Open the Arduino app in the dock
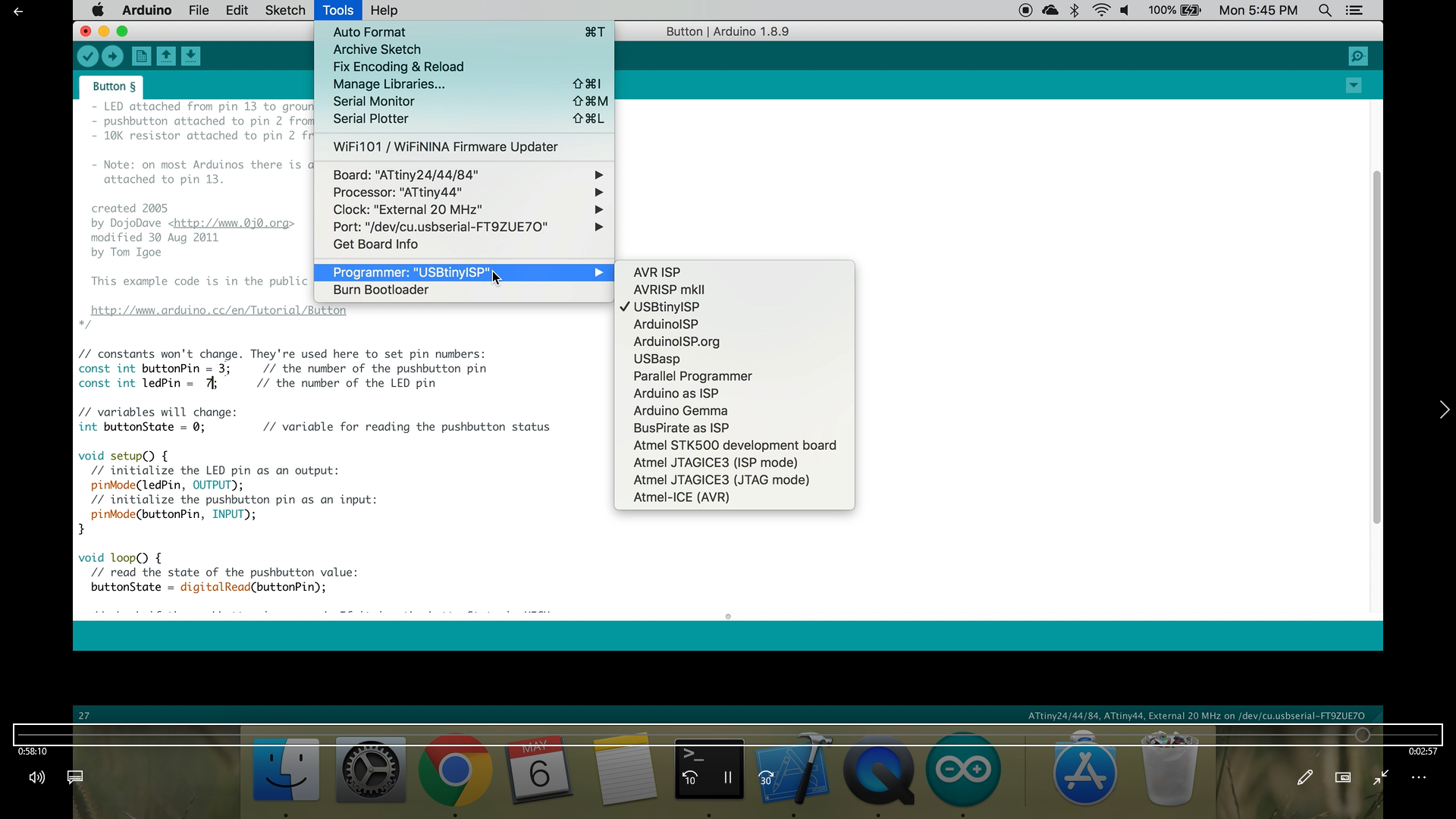 coord(962,770)
